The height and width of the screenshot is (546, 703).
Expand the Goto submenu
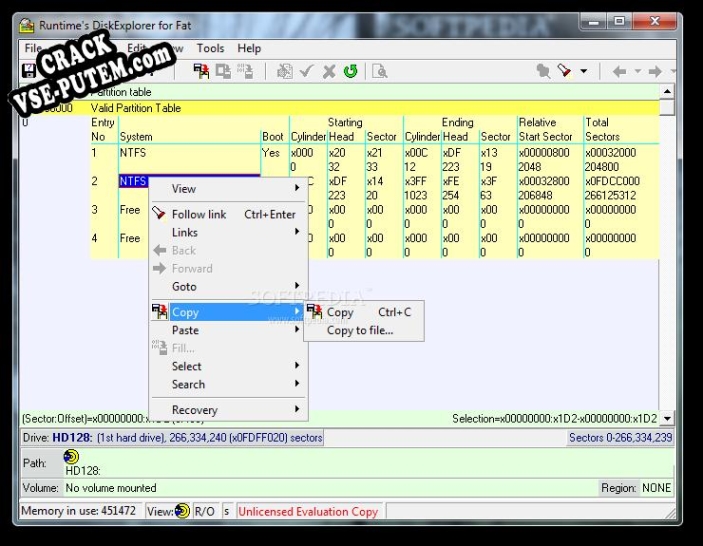[229, 286]
